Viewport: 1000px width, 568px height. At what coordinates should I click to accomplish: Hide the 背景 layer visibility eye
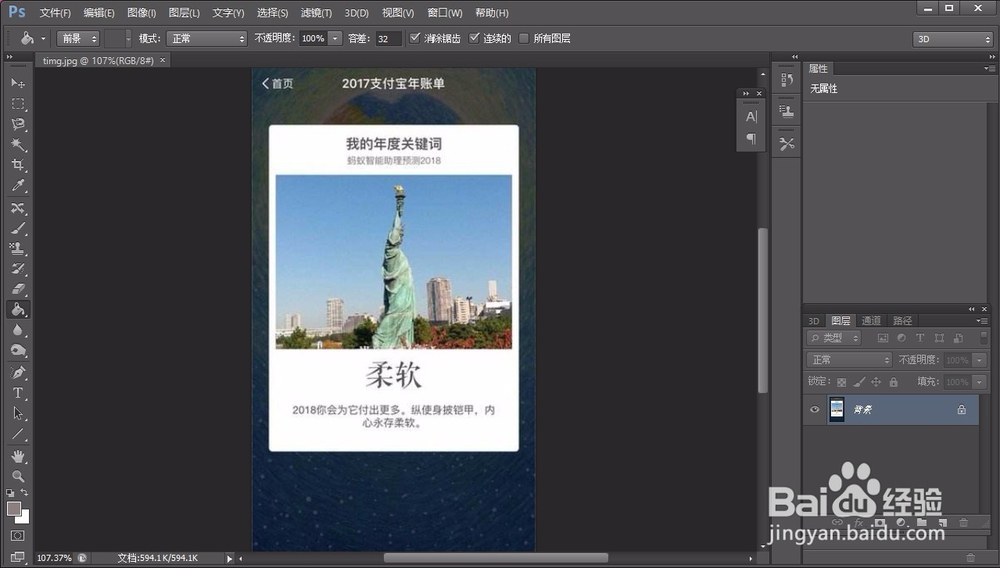coord(814,409)
